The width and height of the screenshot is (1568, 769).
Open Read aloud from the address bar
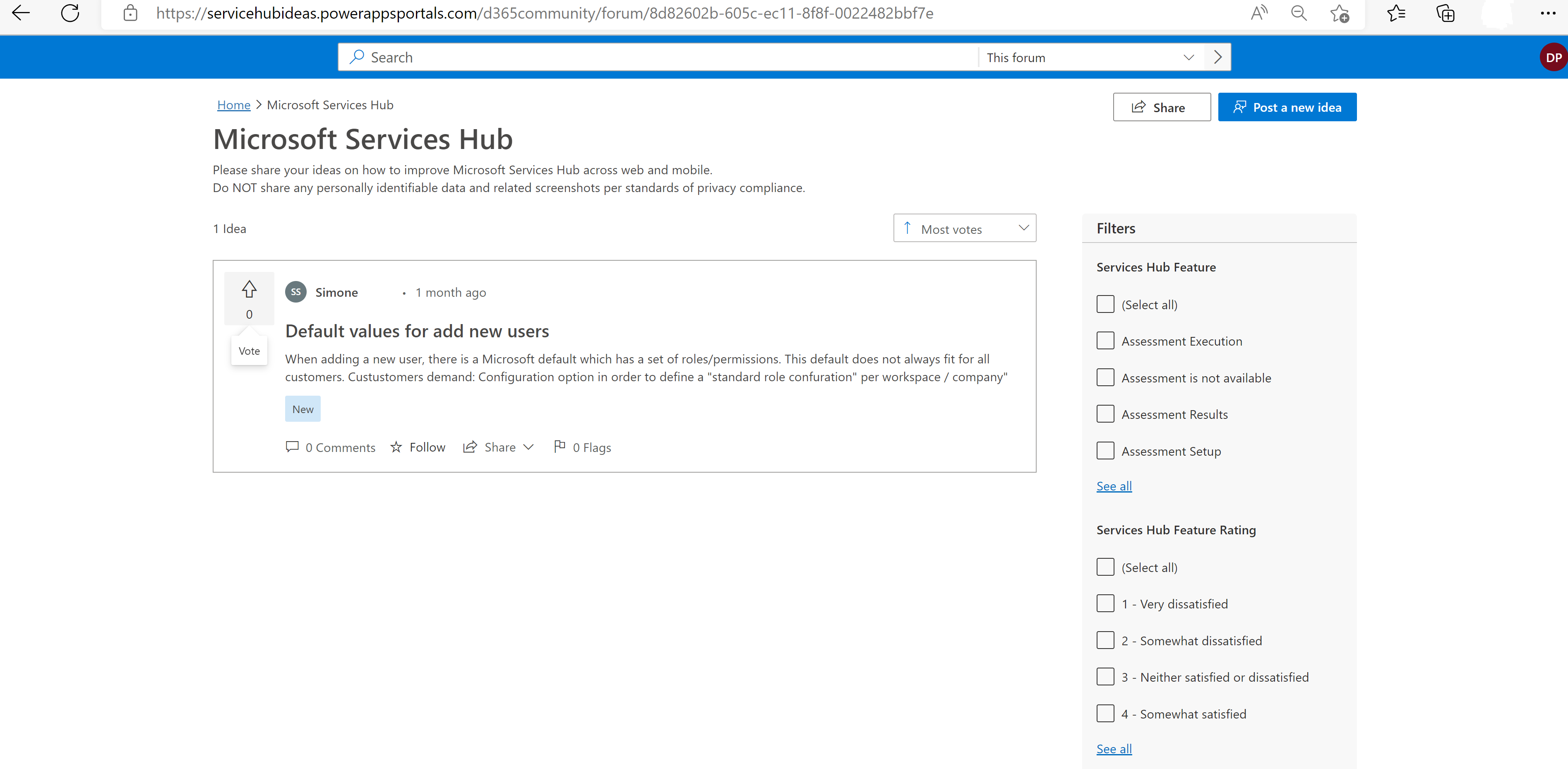[1259, 13]
